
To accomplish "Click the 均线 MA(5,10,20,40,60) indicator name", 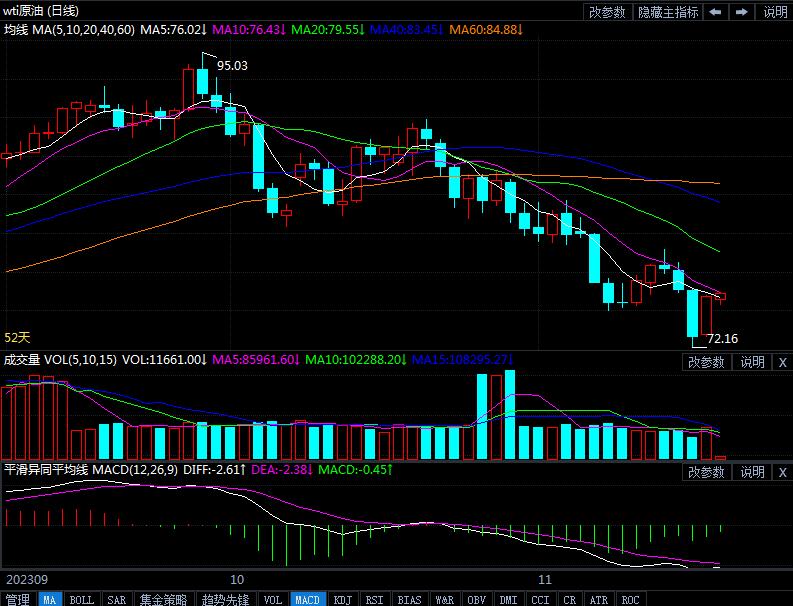I will pos(69,29).
